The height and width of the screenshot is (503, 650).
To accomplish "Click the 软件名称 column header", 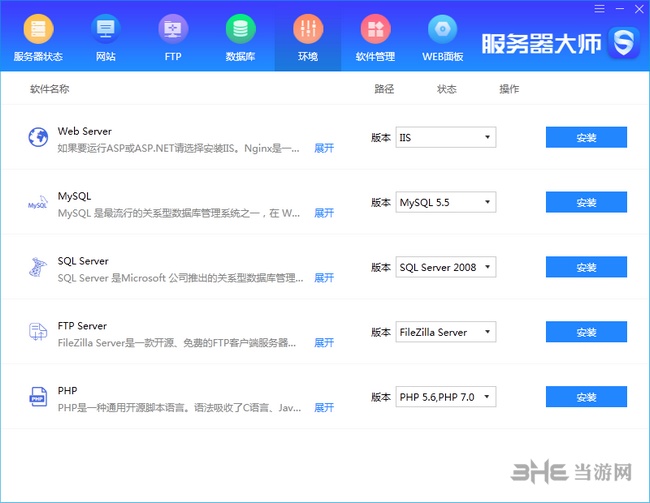I will click(x=50, y=89).
